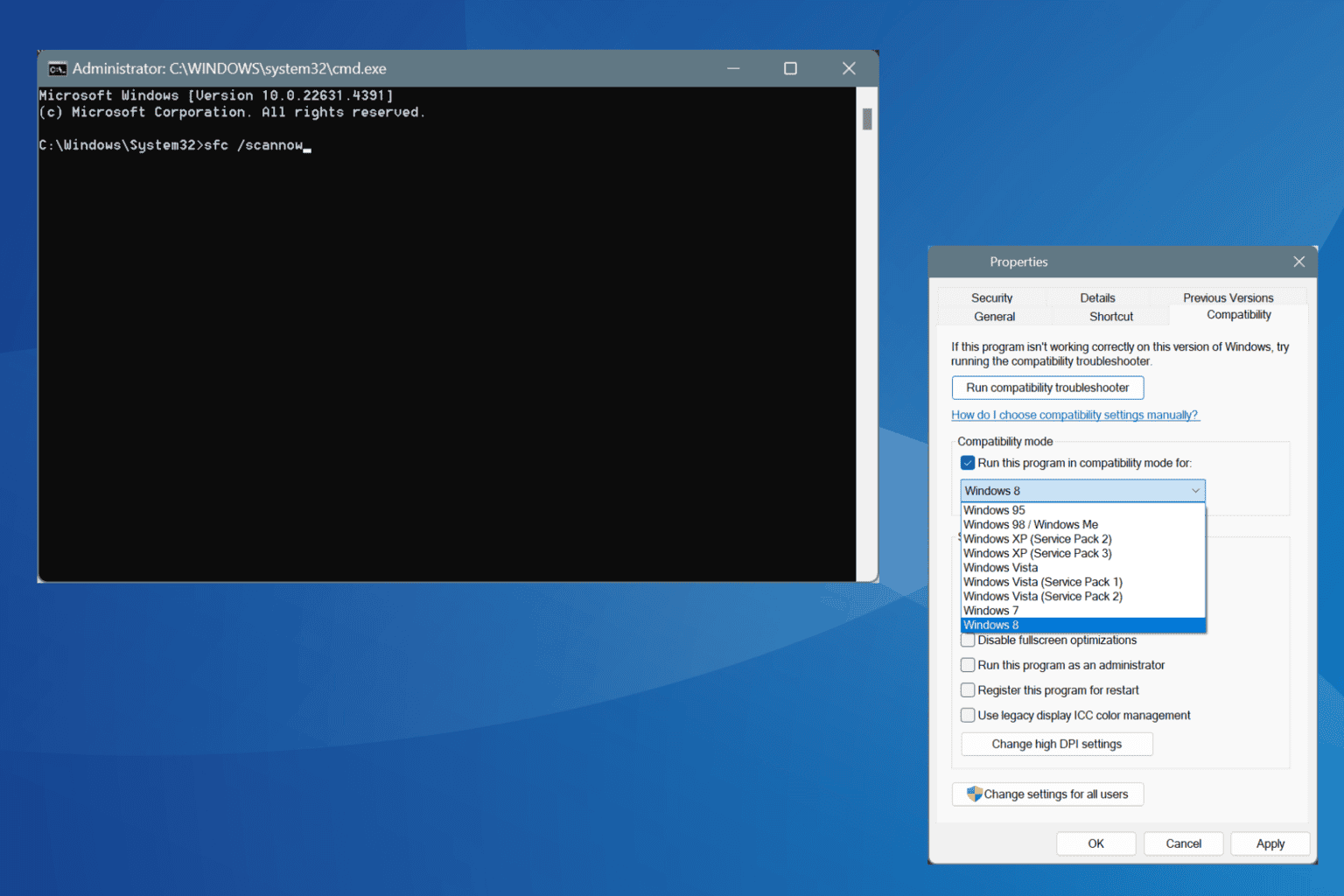Go to the Shortcut tab
This screenshot has width=1344, height=896.
pyautogui.click(x=1111, y=317)
